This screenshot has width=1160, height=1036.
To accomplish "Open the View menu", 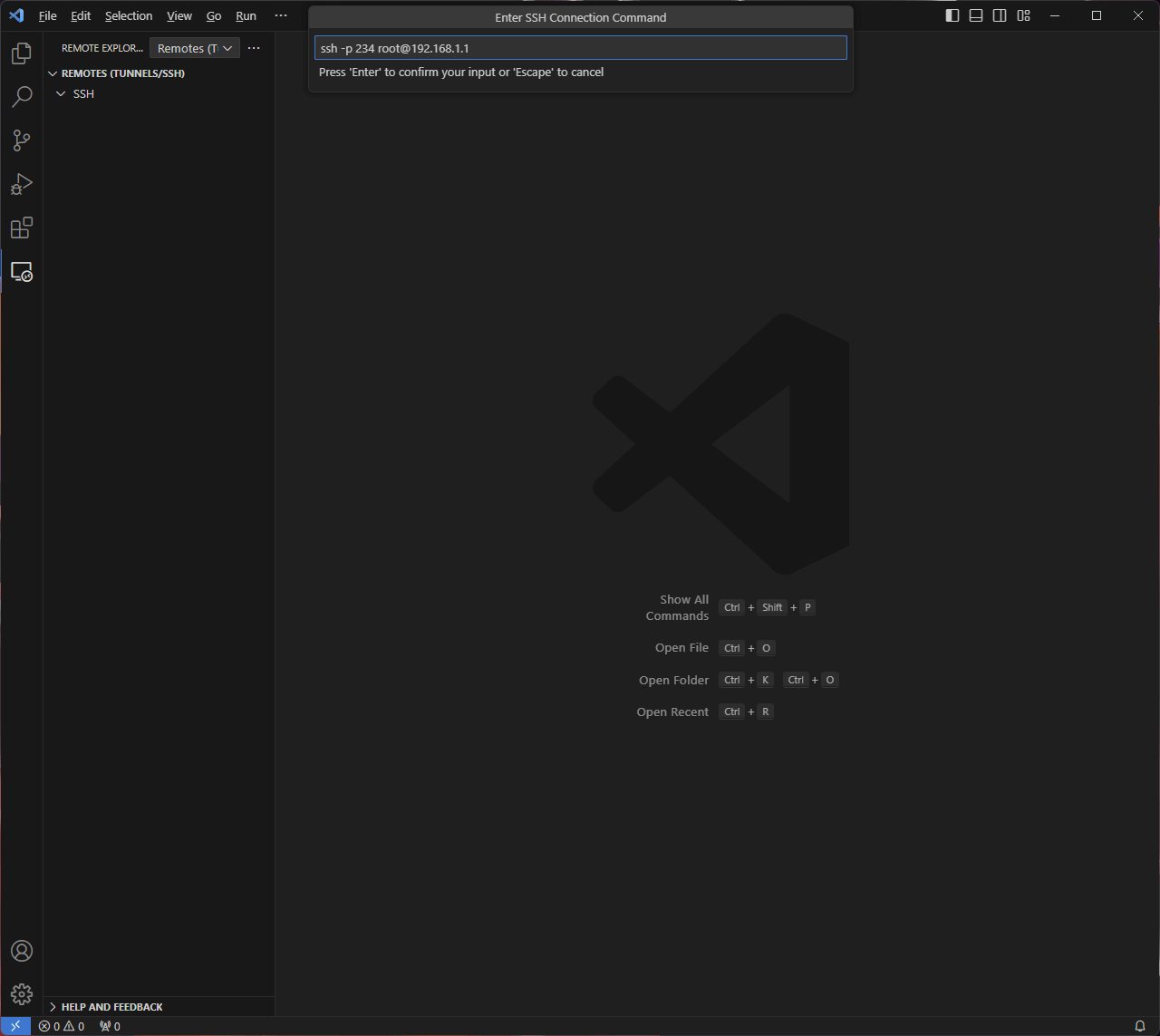I will [x=179, y=16].
